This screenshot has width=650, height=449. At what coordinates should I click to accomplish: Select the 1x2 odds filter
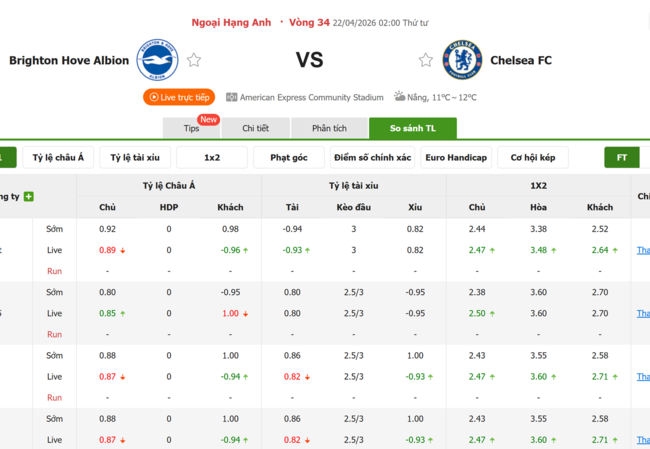[x=212, y=158]
